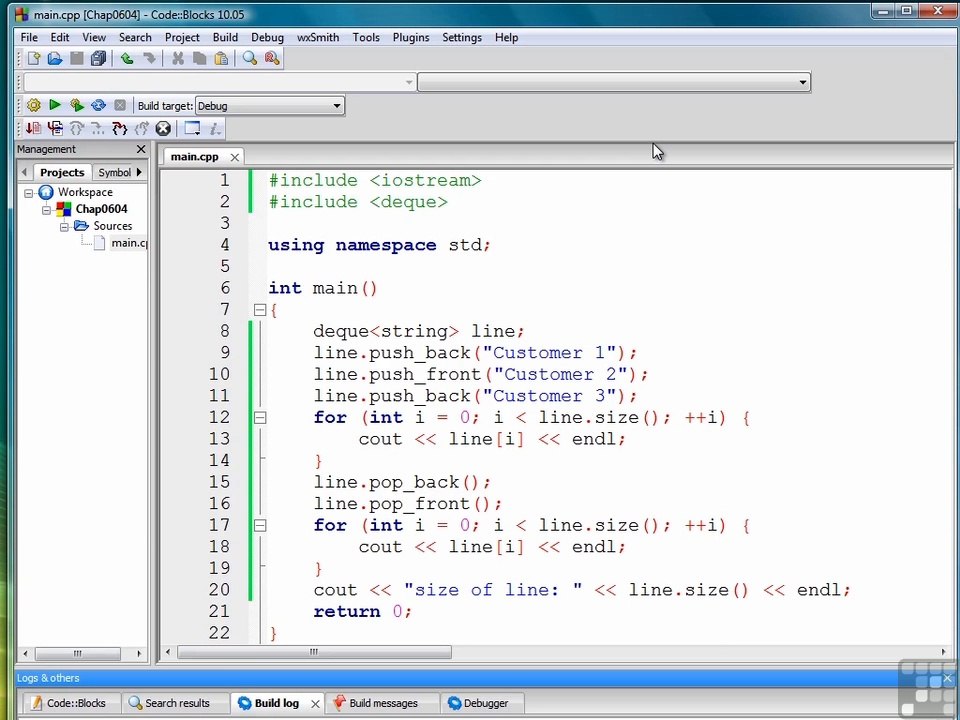
Task: Click the Save file icon
Action: tap(77, 59)
